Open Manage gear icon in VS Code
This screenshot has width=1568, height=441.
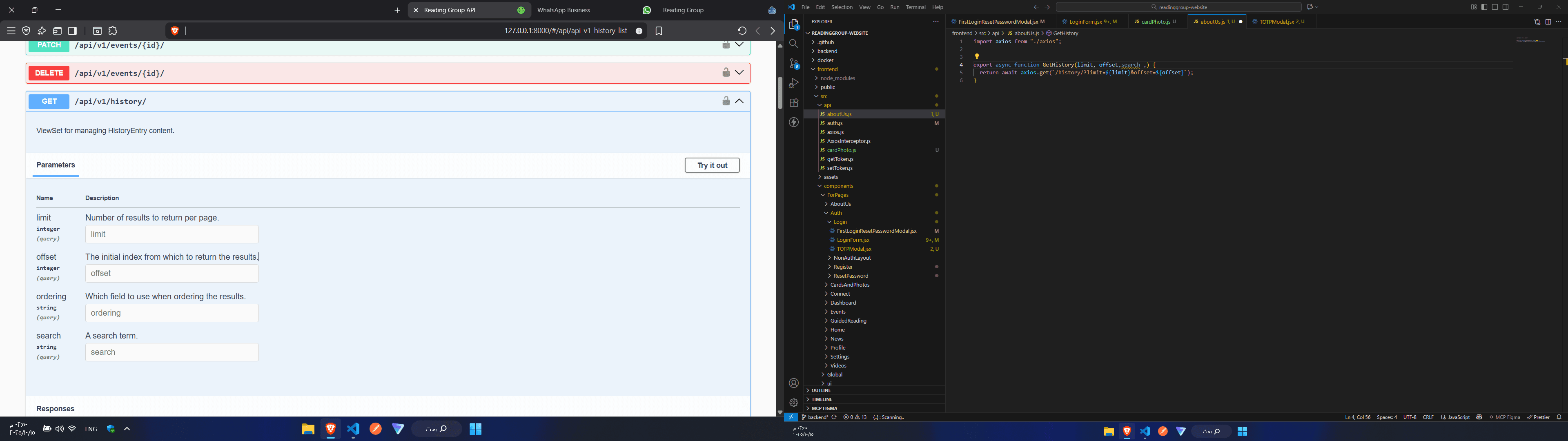(794, 403)
